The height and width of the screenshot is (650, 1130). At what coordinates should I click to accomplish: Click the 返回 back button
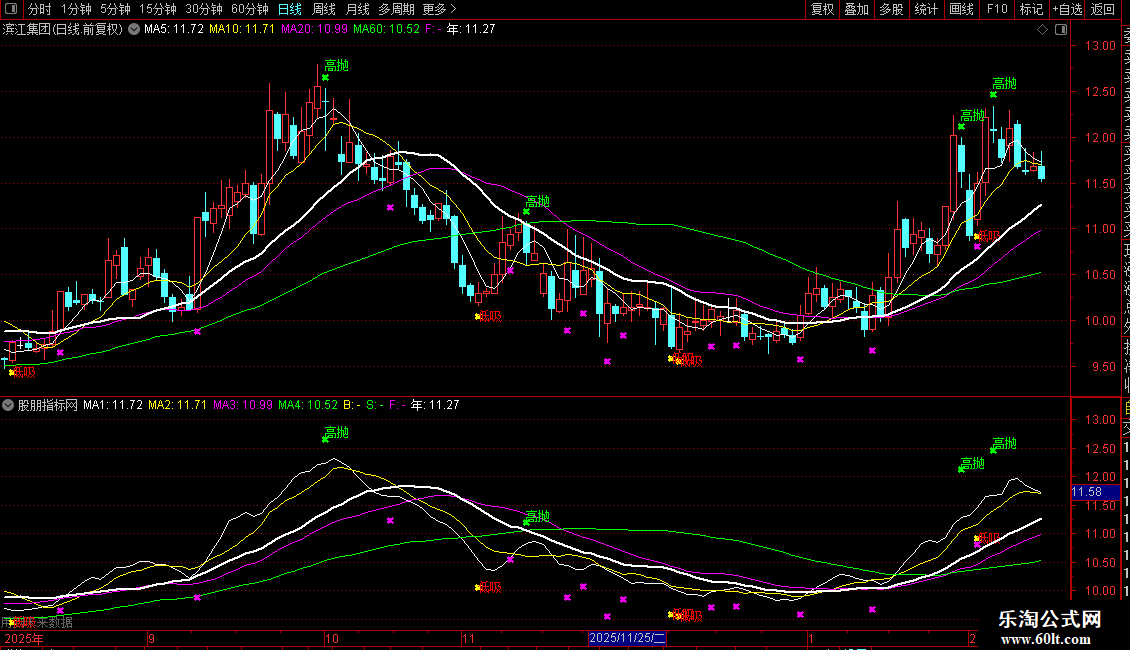click(1103, 9)
